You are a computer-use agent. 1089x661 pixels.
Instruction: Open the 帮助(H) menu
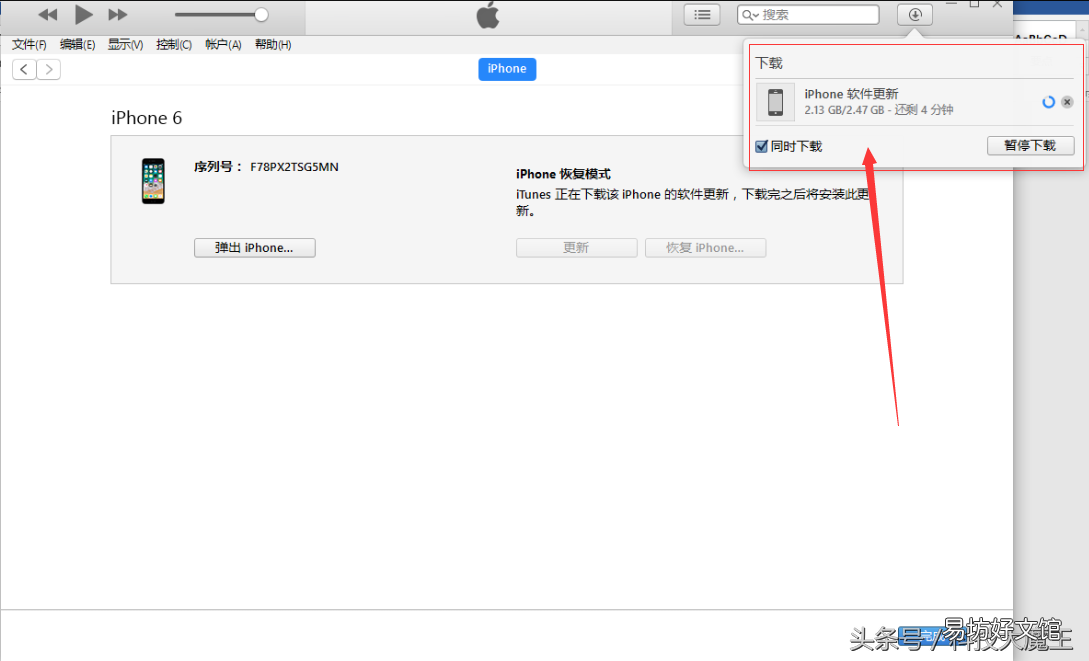pyautogui.click(x=273, y=44)
